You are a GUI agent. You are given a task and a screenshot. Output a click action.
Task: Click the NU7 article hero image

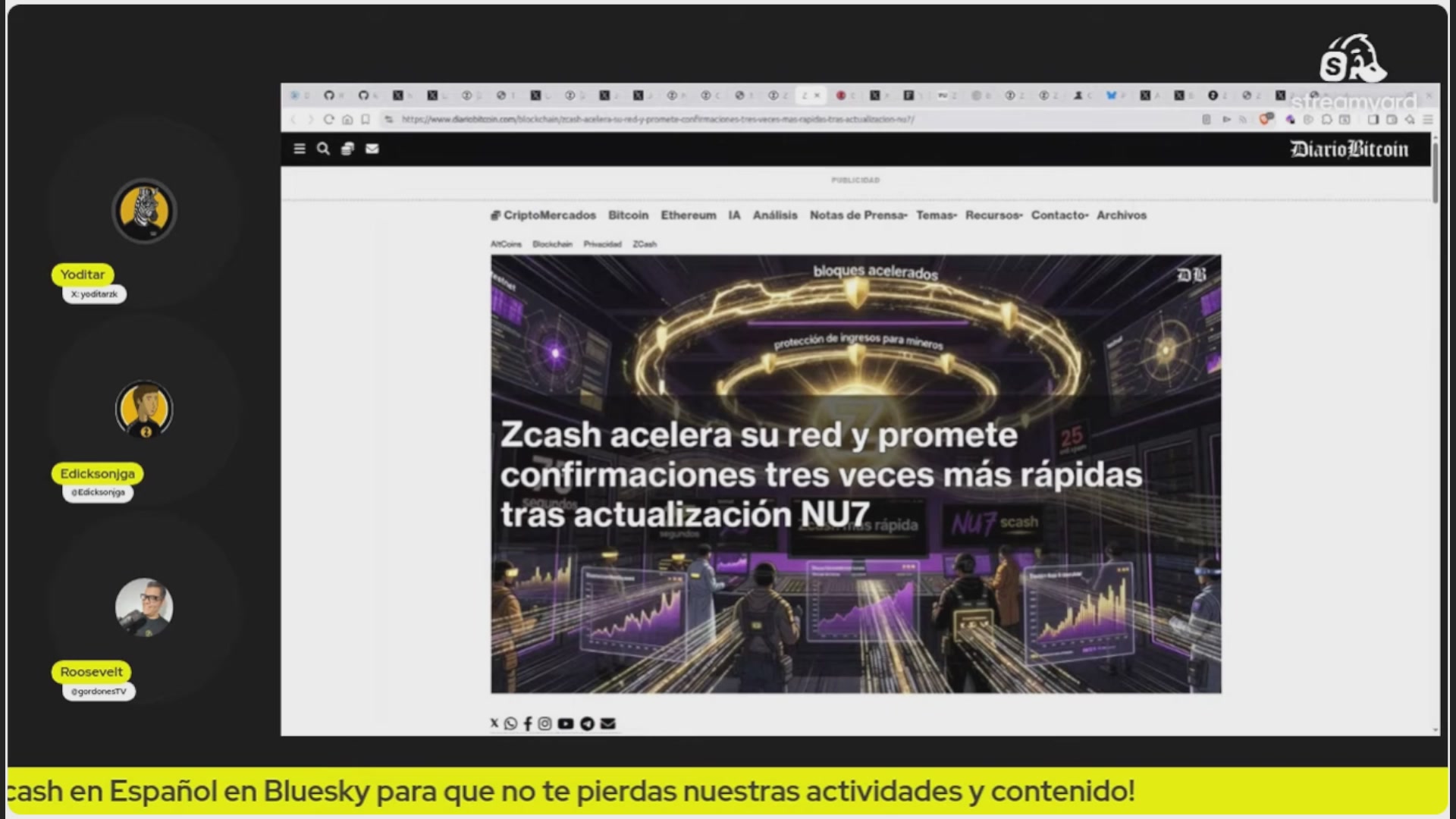855,474
